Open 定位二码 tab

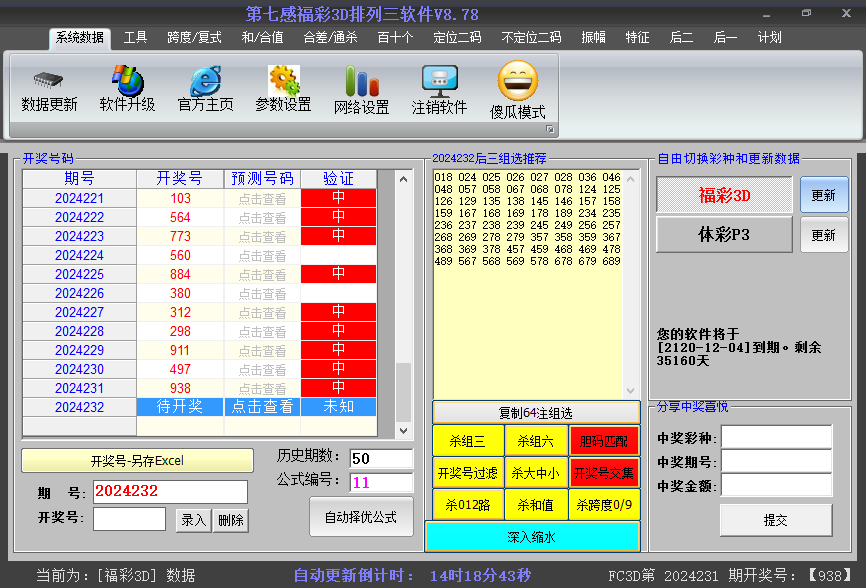pyautogui.click(x=457, y=38)
